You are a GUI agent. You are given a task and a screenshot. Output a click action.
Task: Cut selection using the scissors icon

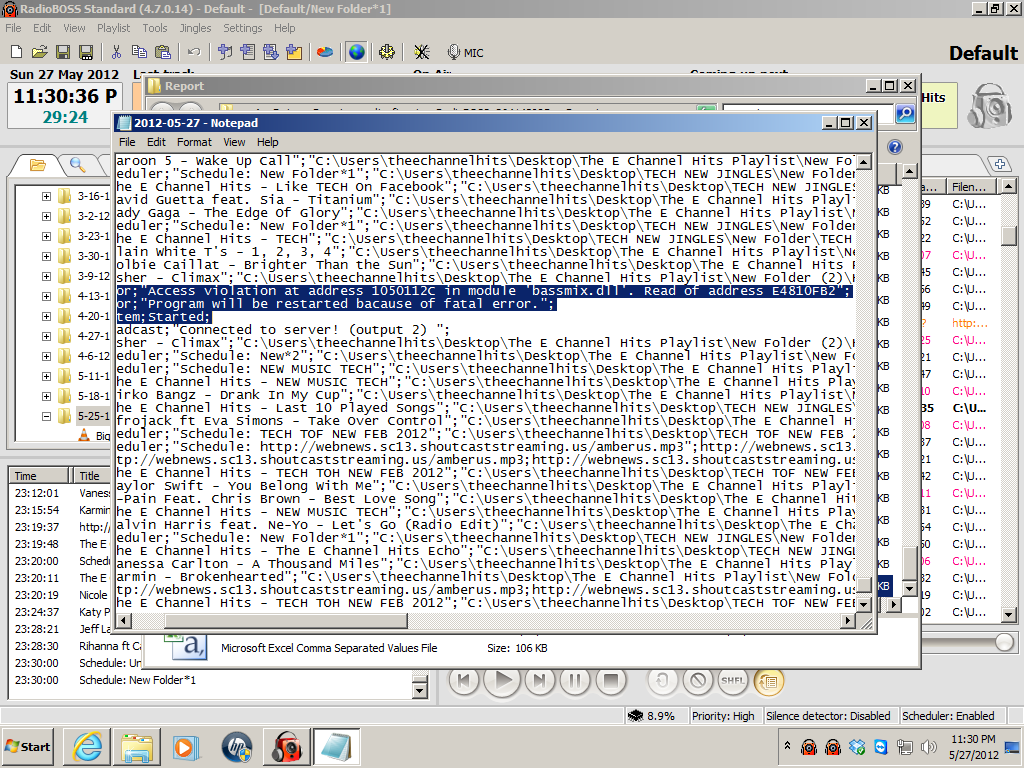coord(116,52)
